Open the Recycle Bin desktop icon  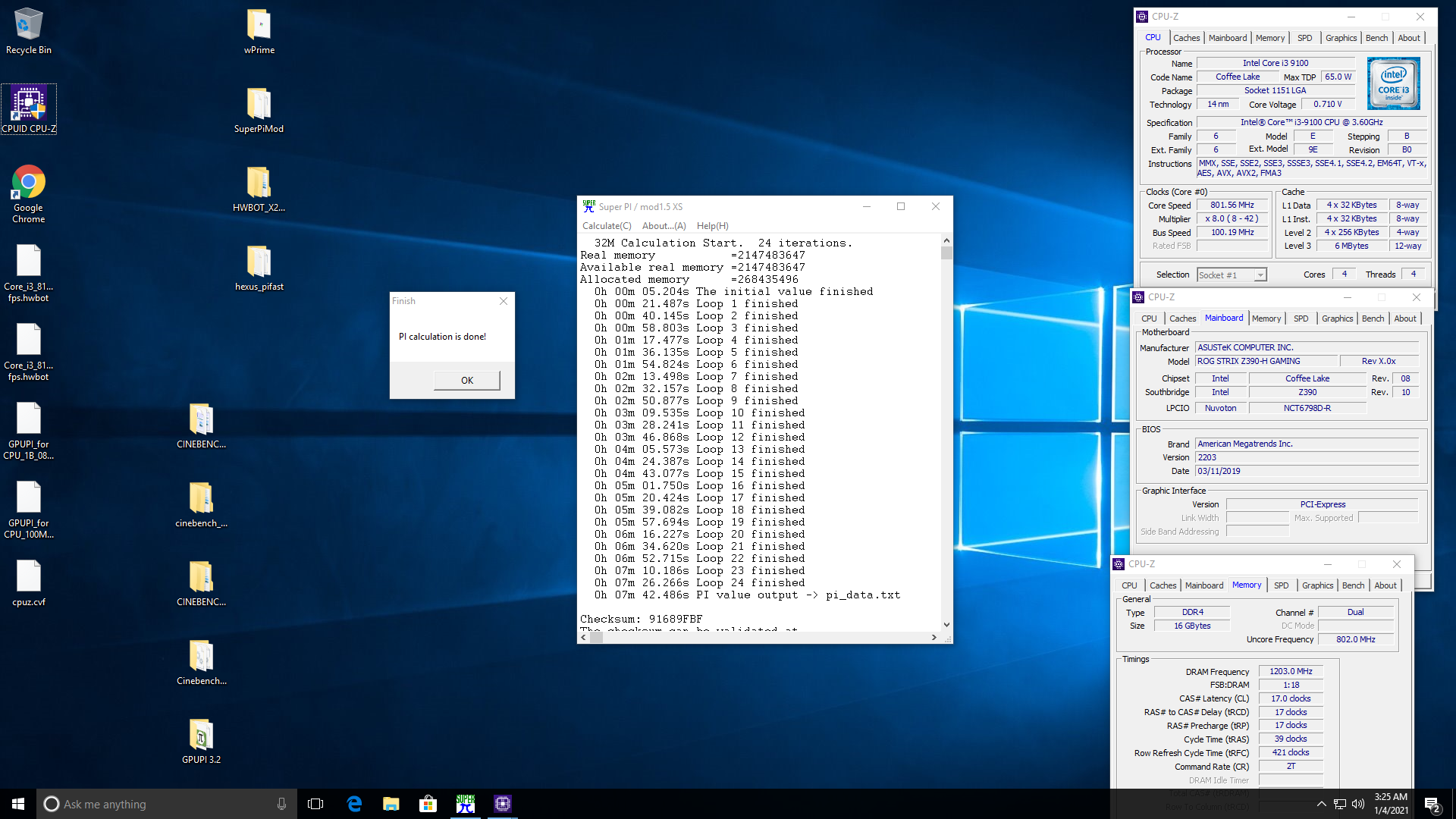click(x=29, y=30)
